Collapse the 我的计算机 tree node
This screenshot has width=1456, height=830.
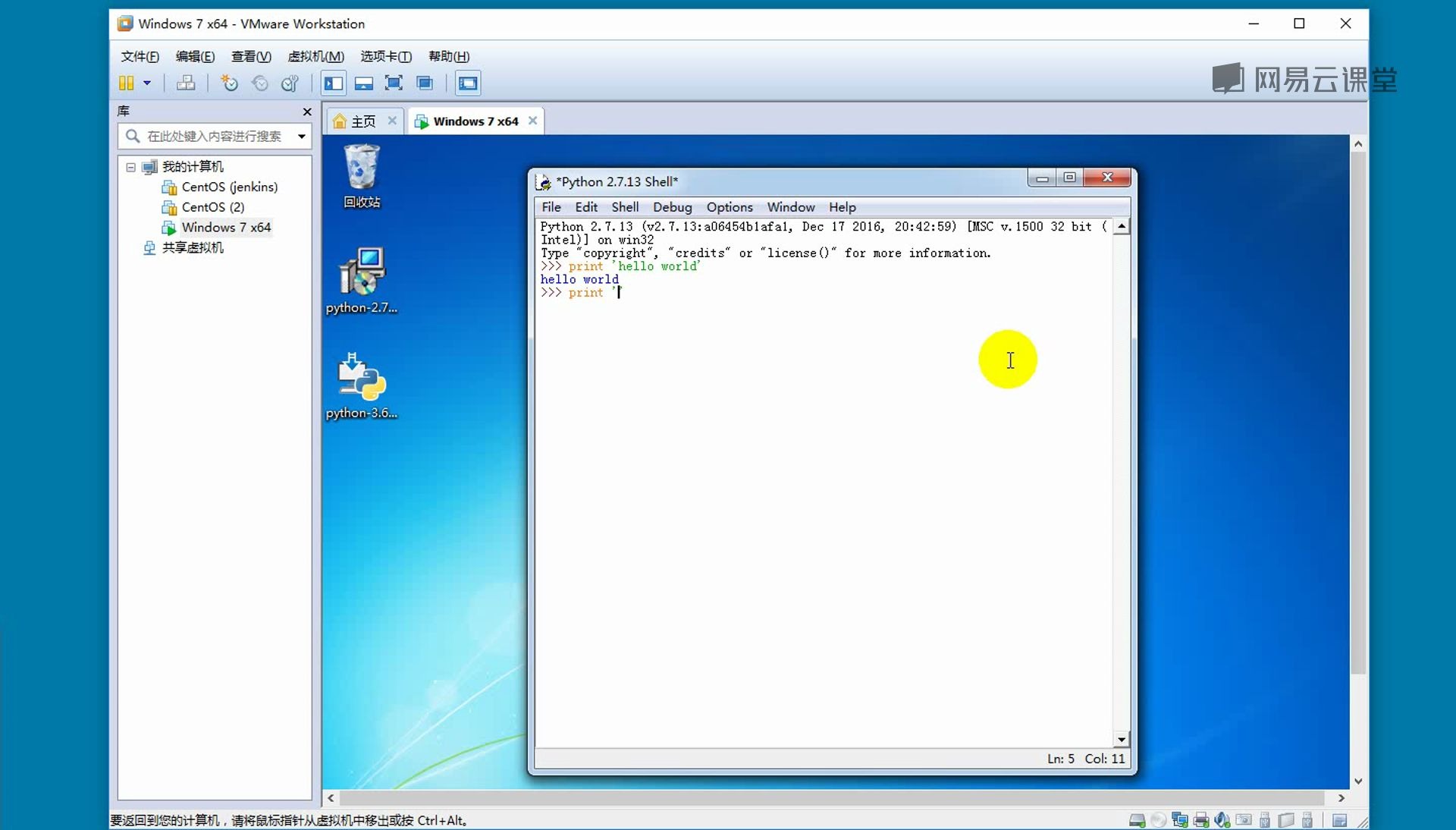[130, 167]
